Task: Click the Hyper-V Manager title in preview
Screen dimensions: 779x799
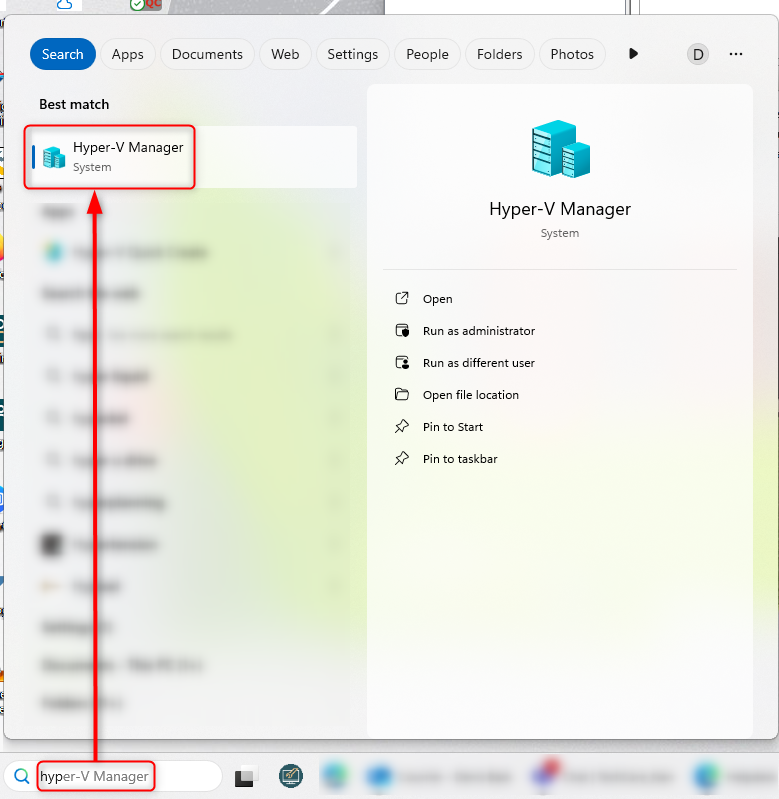Action: point(560,209)
